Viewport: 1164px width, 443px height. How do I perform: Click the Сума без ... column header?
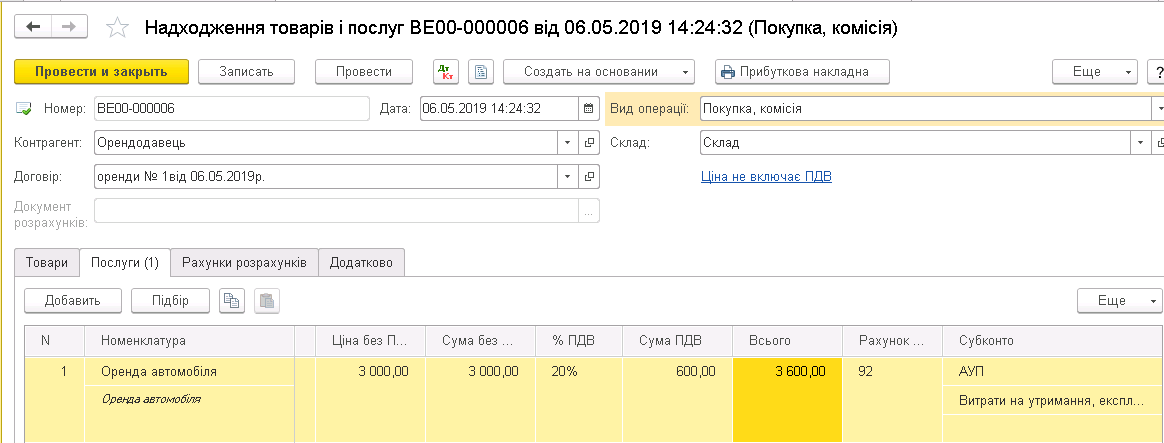480,341
